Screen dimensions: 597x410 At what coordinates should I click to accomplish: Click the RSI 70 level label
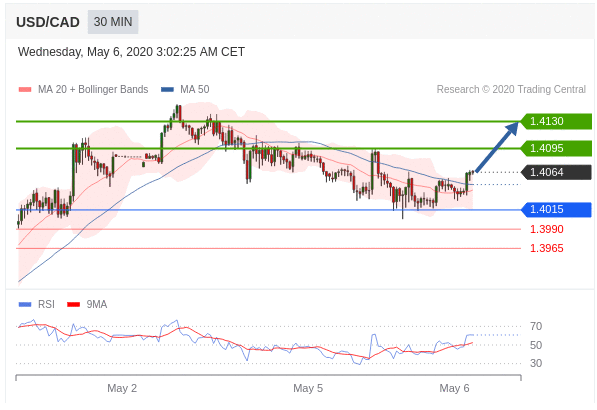click(x=536, y=326)
